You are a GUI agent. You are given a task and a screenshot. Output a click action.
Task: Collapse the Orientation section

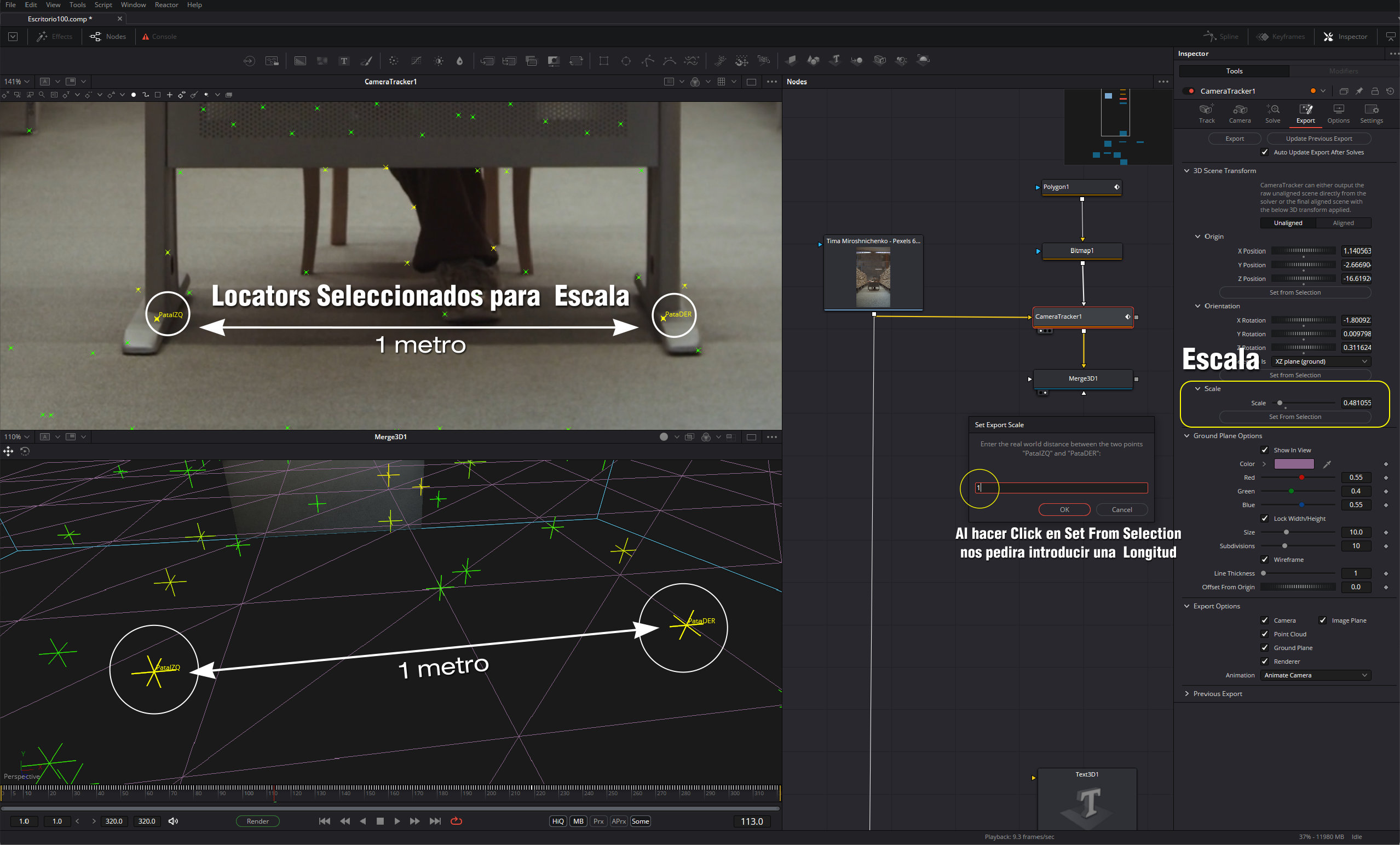[x=1197, y=306]
